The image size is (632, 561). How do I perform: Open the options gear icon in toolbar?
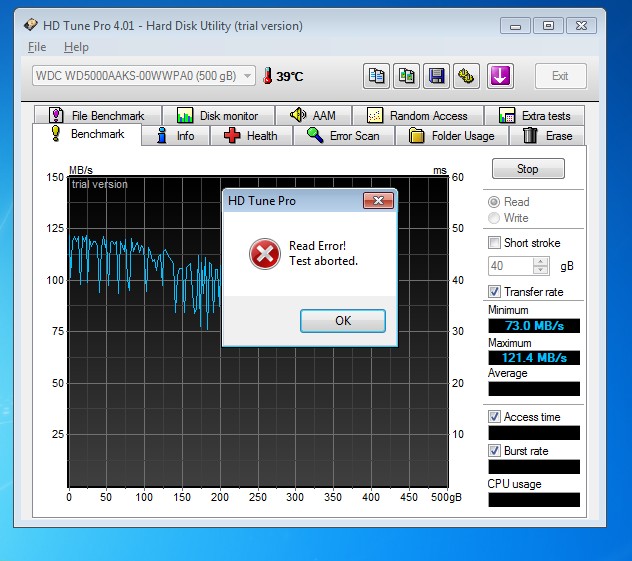click(x=466, y=76)
